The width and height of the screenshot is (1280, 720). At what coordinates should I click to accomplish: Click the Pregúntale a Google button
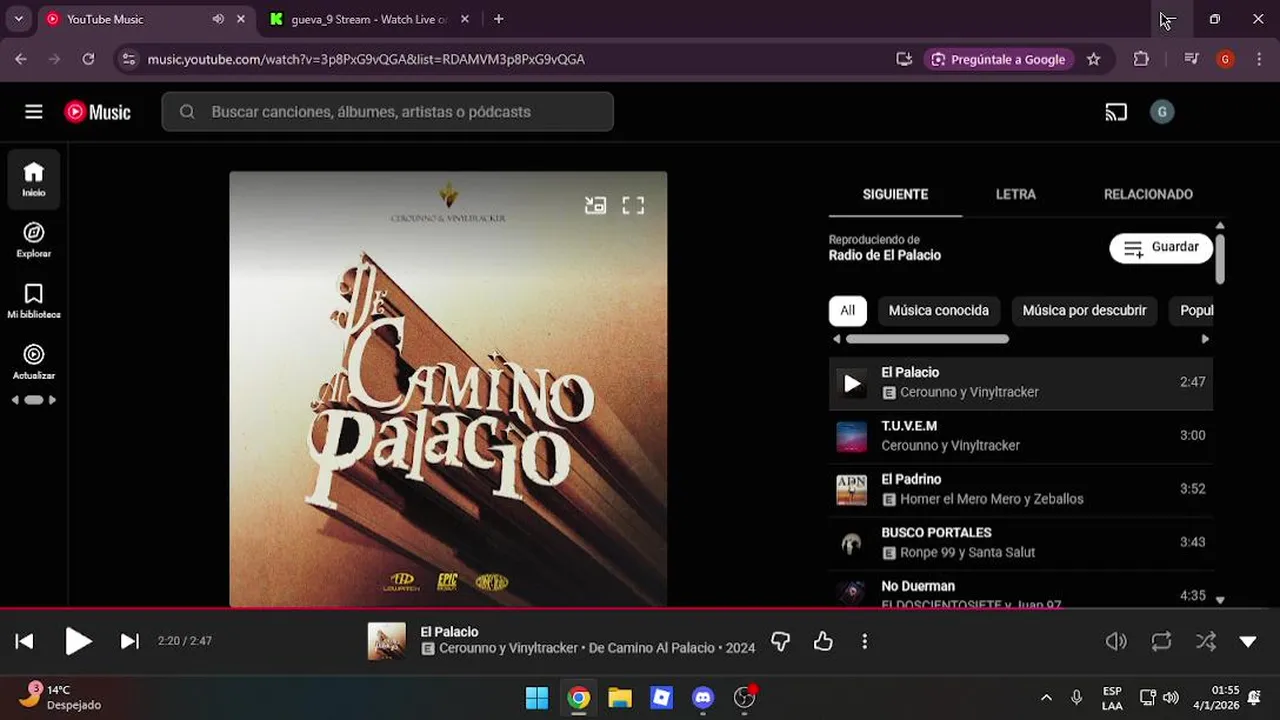tap(998, 59)
